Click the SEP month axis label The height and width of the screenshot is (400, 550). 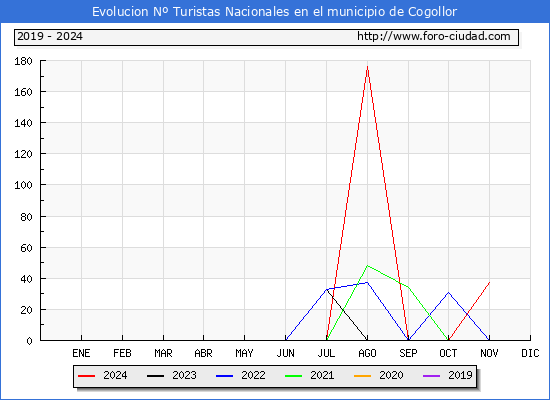[408, 353]
